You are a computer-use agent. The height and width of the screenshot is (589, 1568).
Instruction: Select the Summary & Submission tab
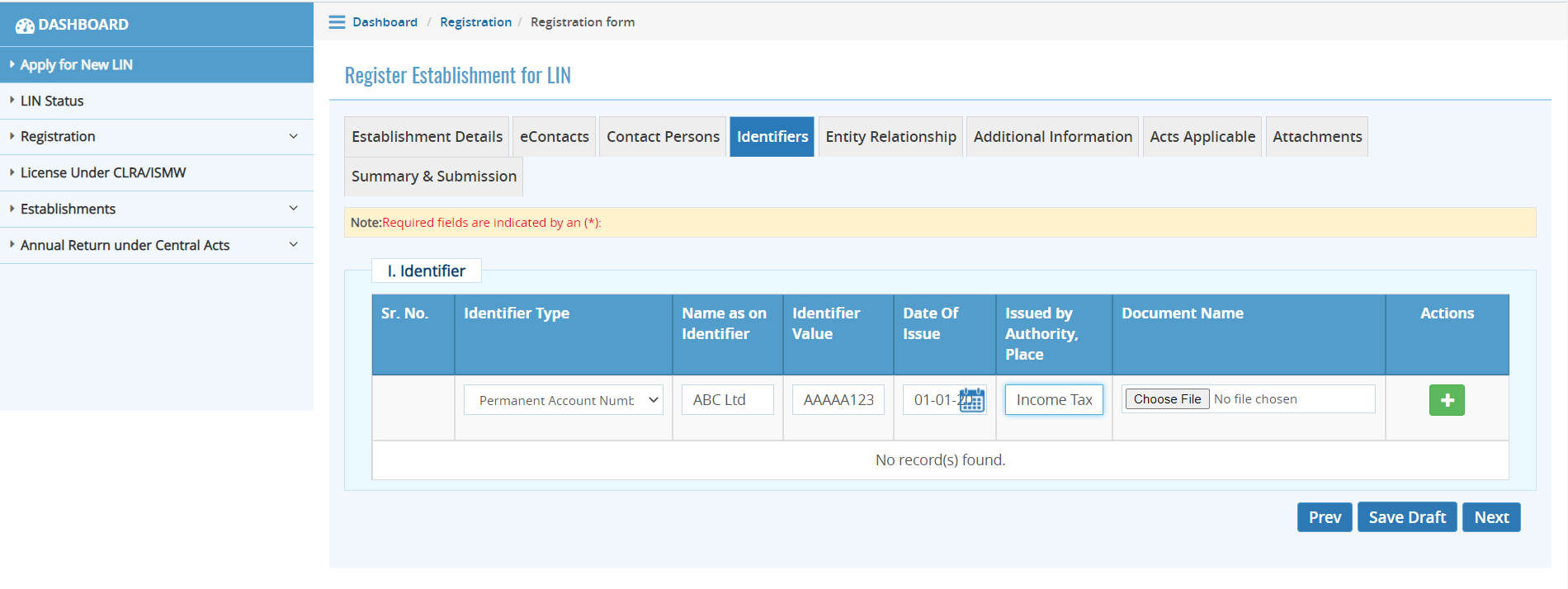click(433, 177)
